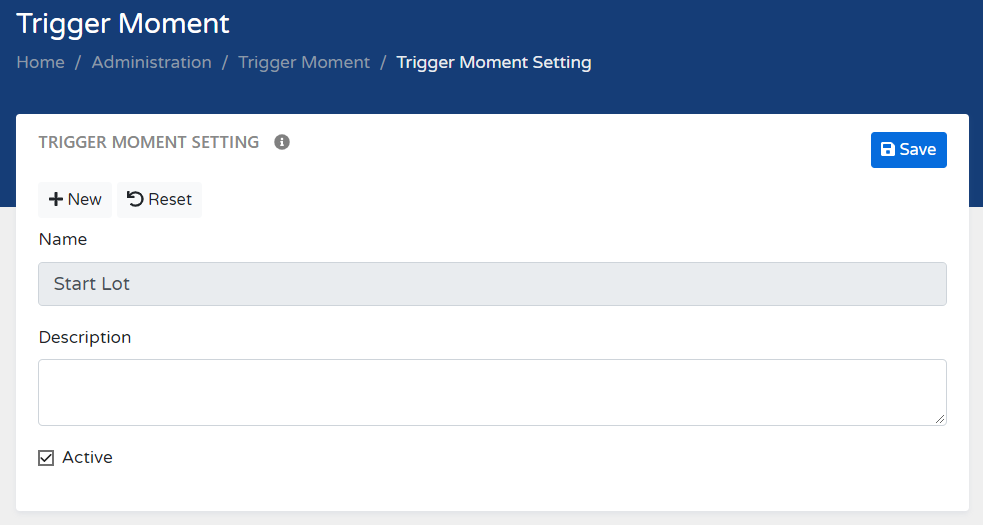
Task: Navigate to Trigger Moment breadcrumb link
Action: coord(304,63)
